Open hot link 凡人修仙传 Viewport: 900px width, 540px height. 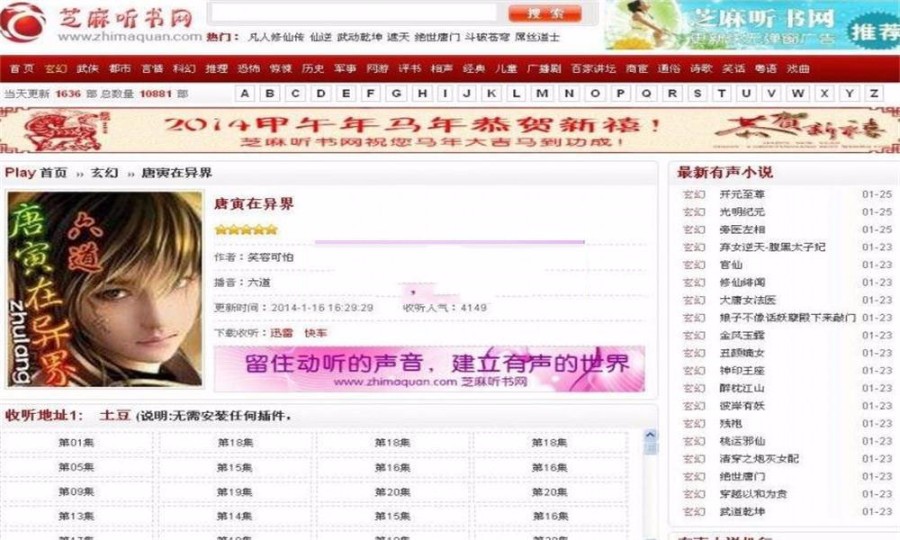pos(276,37)
